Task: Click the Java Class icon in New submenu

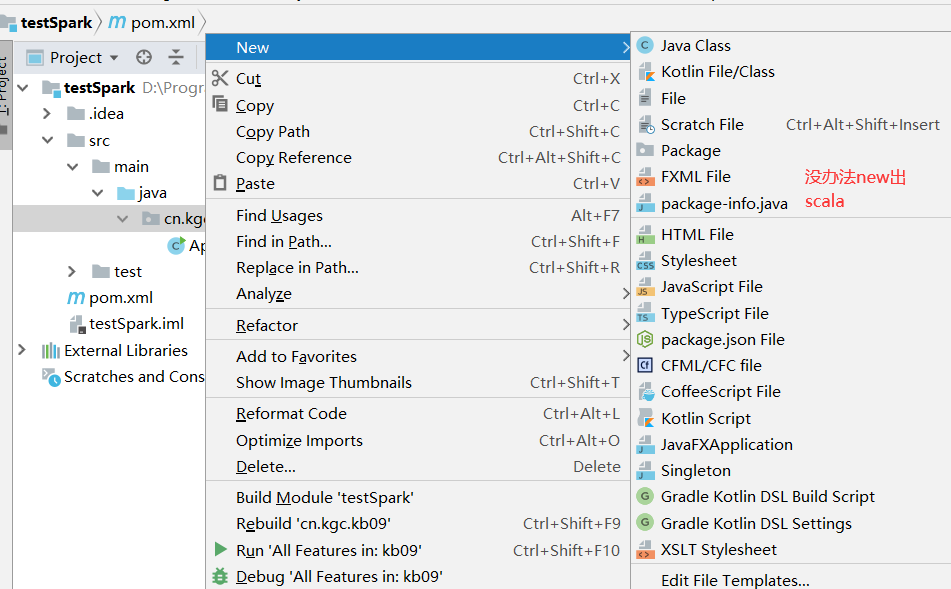Action: pyautogui.click(x=645, y=45)
